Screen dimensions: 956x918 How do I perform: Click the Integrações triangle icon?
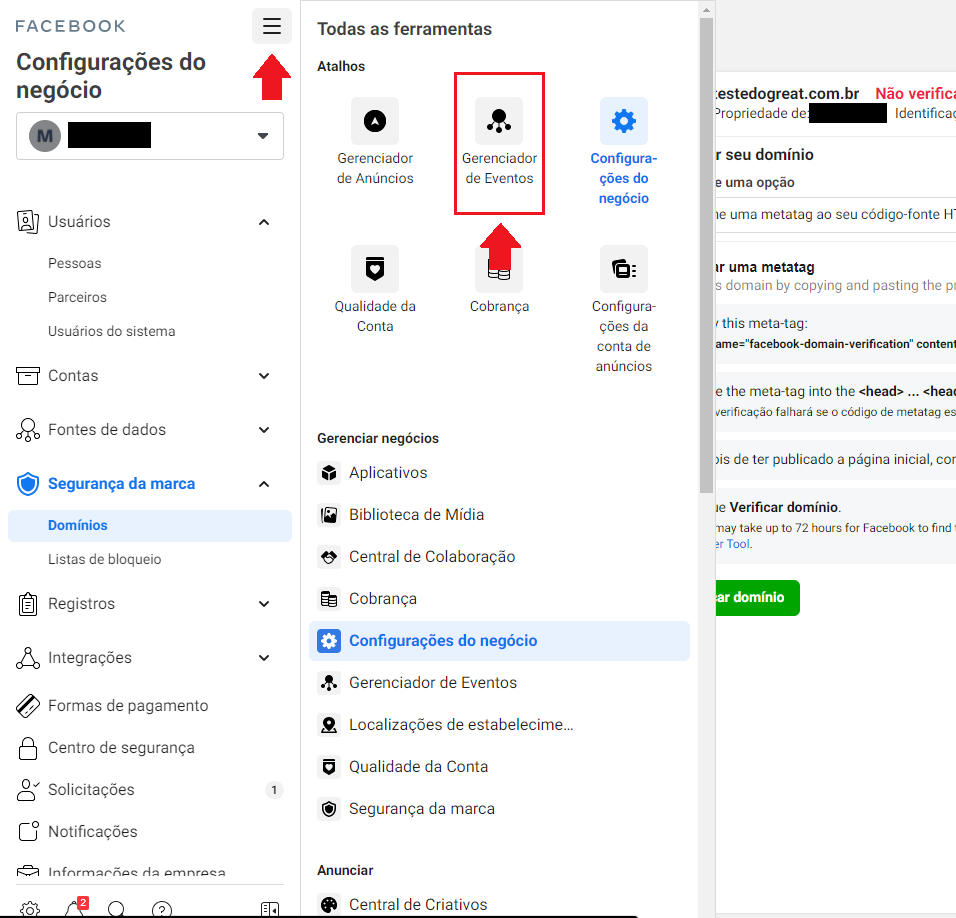pos(27,658)
